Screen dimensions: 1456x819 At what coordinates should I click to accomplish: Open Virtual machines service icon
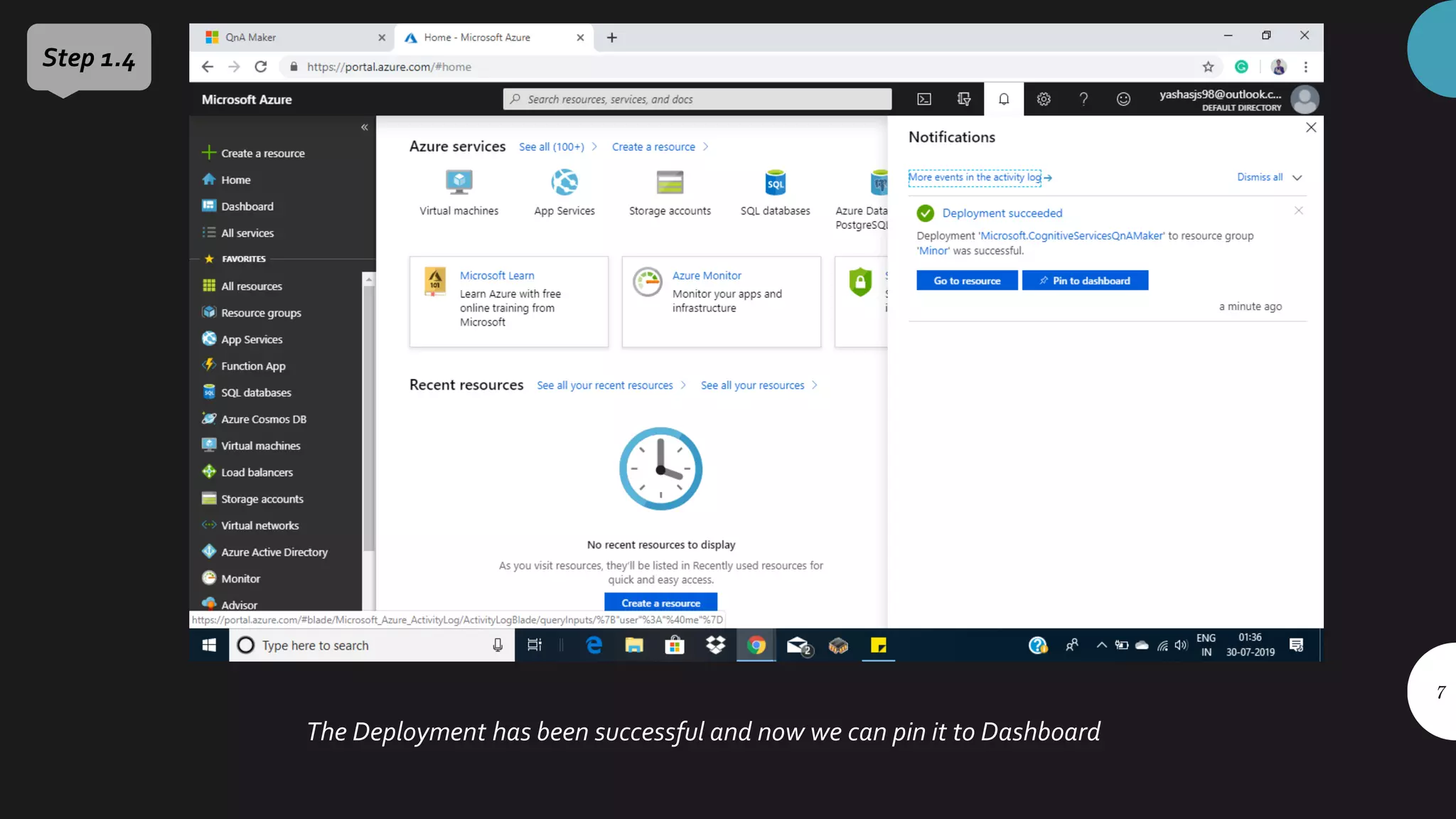(459, 183)
